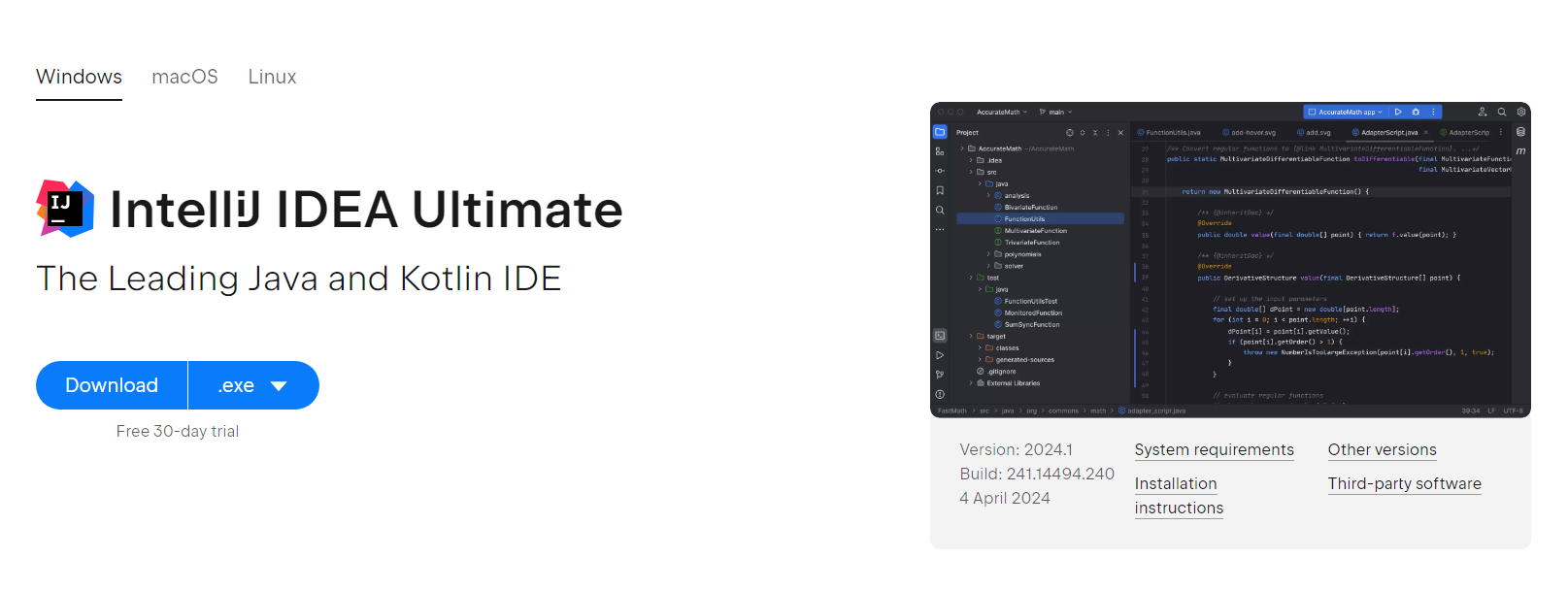The height and width of the screenshot is (591, 1568).
Task: Open the Installation instructions link
Action: (x=1179, y=496)
